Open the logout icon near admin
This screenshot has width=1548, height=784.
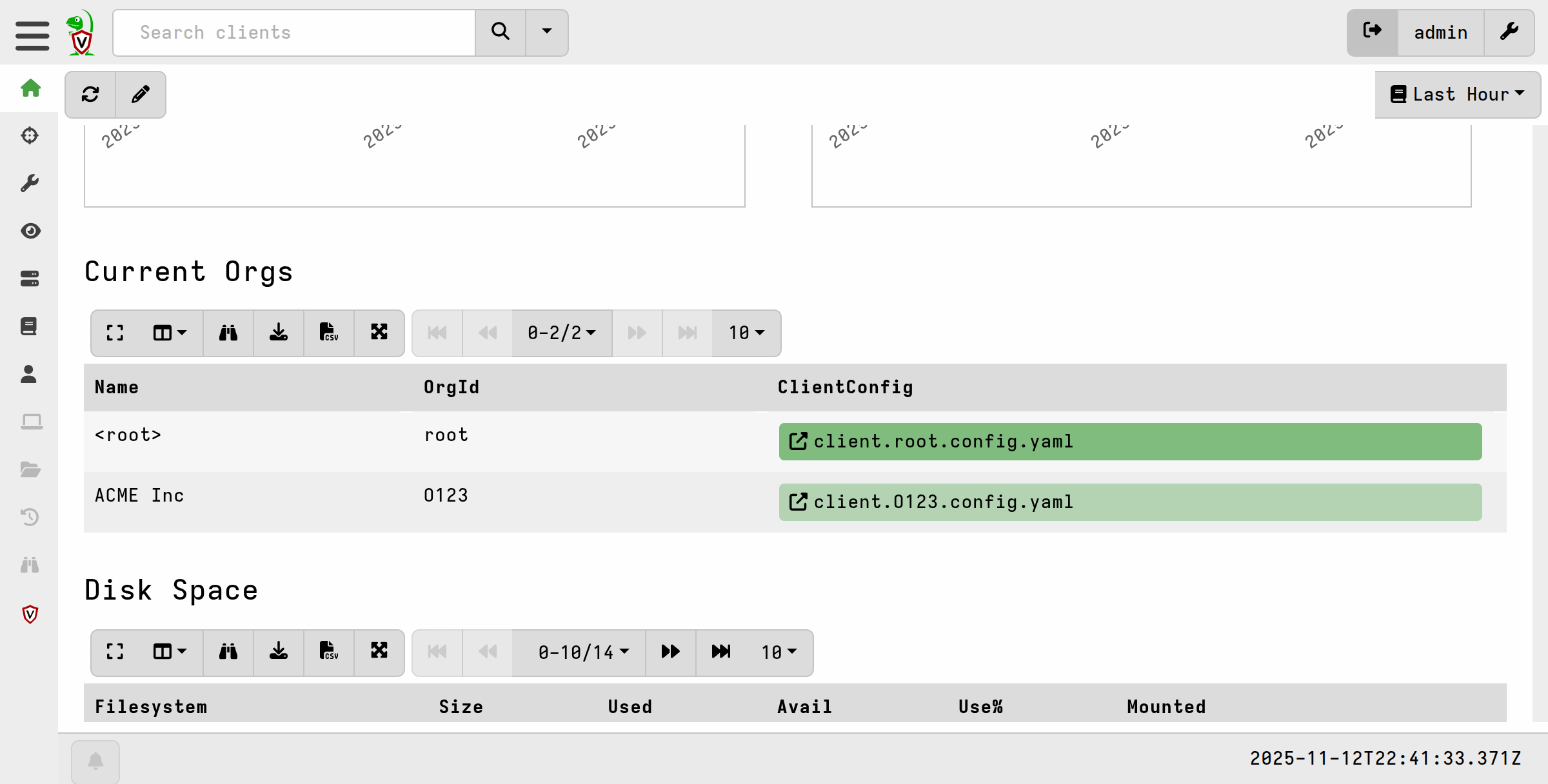coord(1373,31)
